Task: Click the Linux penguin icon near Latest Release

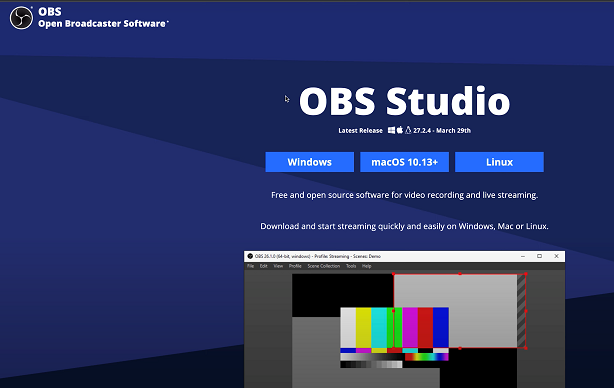Action: (x=408, y=130)
